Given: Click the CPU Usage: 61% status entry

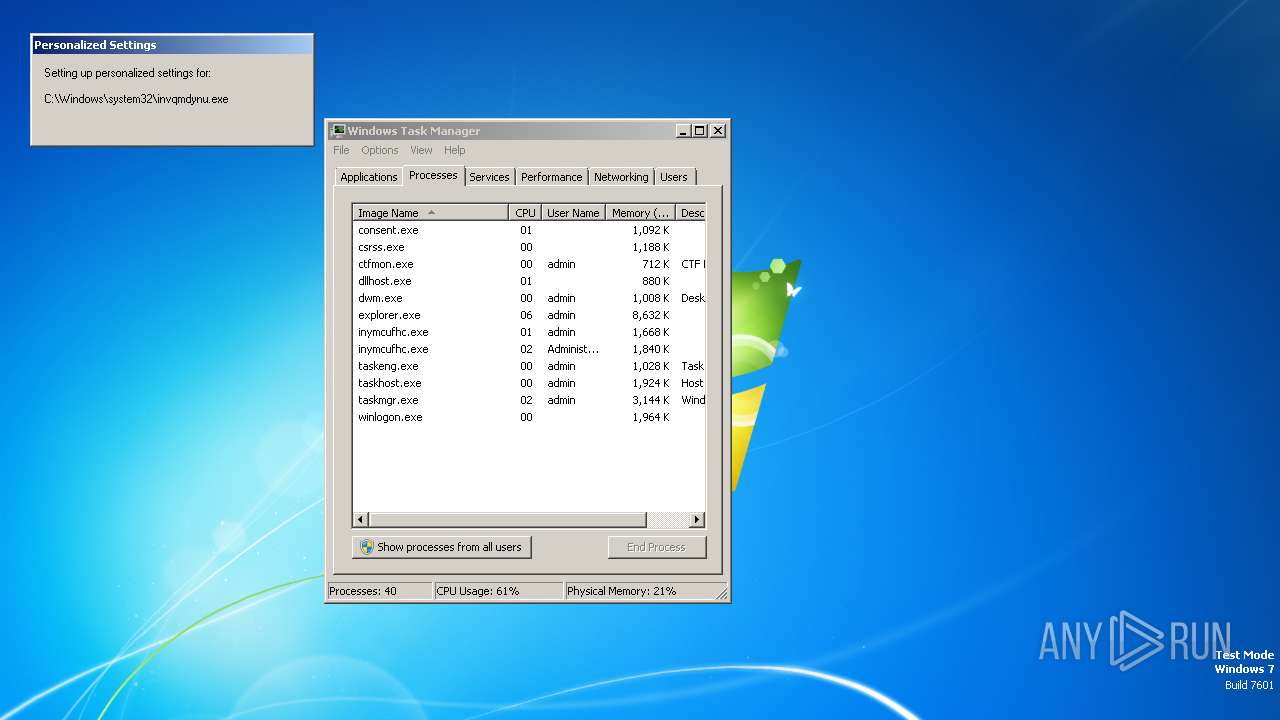Looking at the screenshot, I should pyautogui.click(x=498, y=591).
